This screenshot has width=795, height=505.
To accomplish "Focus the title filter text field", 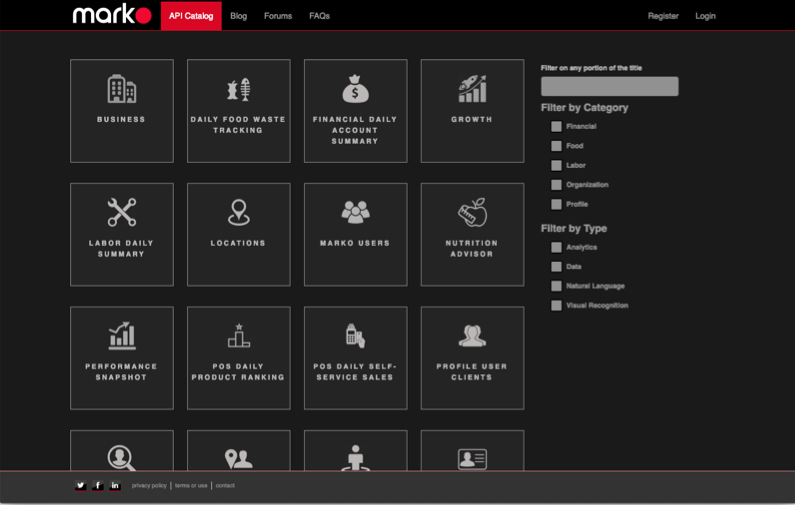I will (609, 86).
